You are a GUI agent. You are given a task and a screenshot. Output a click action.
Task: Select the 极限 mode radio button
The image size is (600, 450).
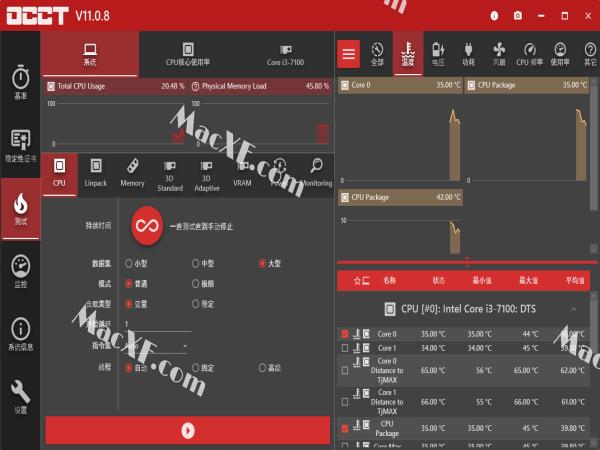(195, 284)
